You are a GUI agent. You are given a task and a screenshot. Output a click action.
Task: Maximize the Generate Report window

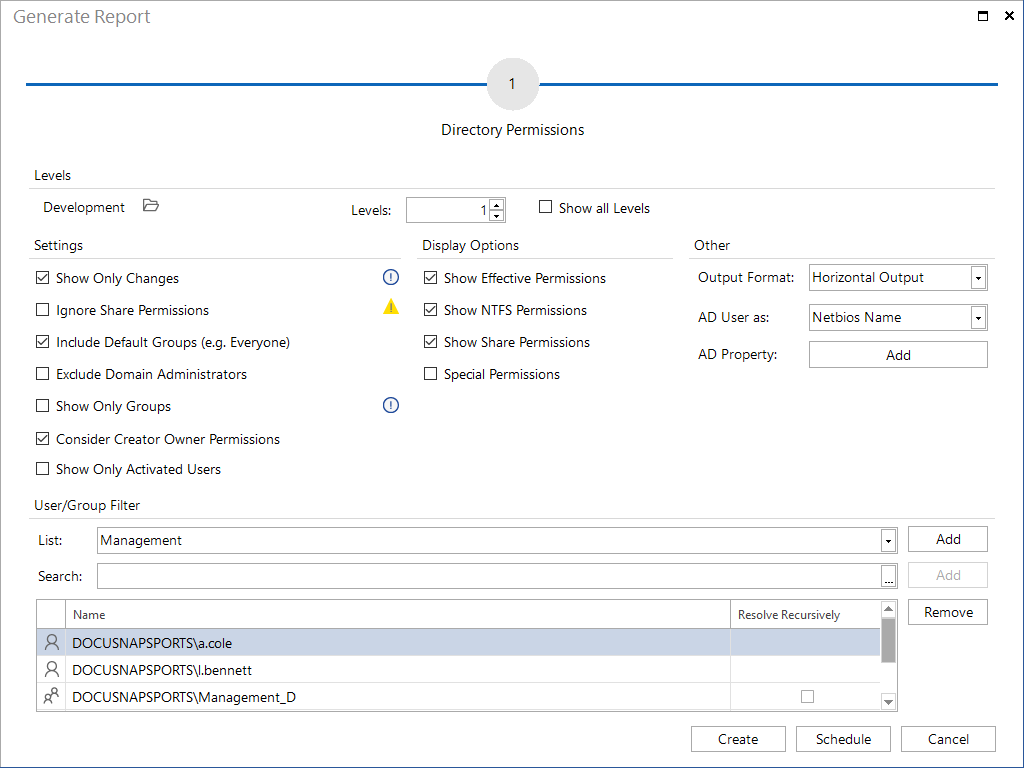pos(983,16)
